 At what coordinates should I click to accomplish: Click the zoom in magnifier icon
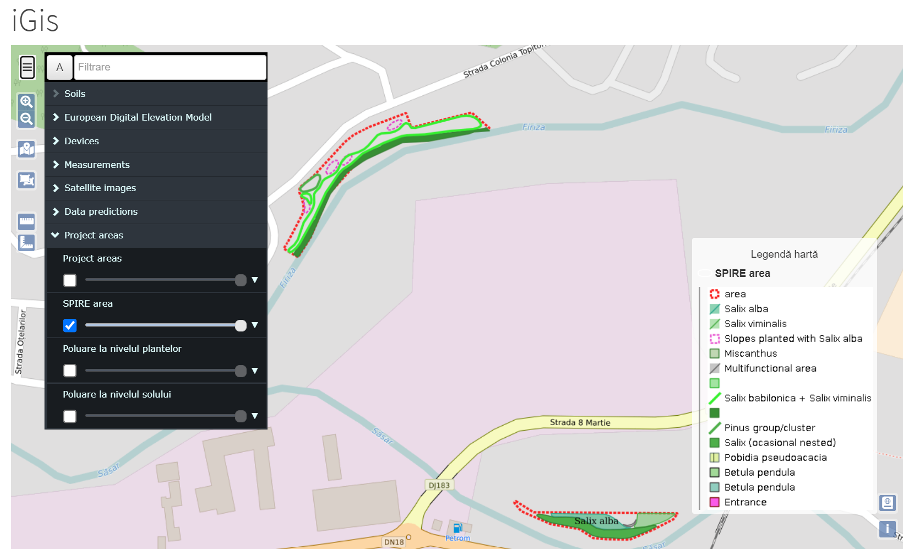pos(27,102)
